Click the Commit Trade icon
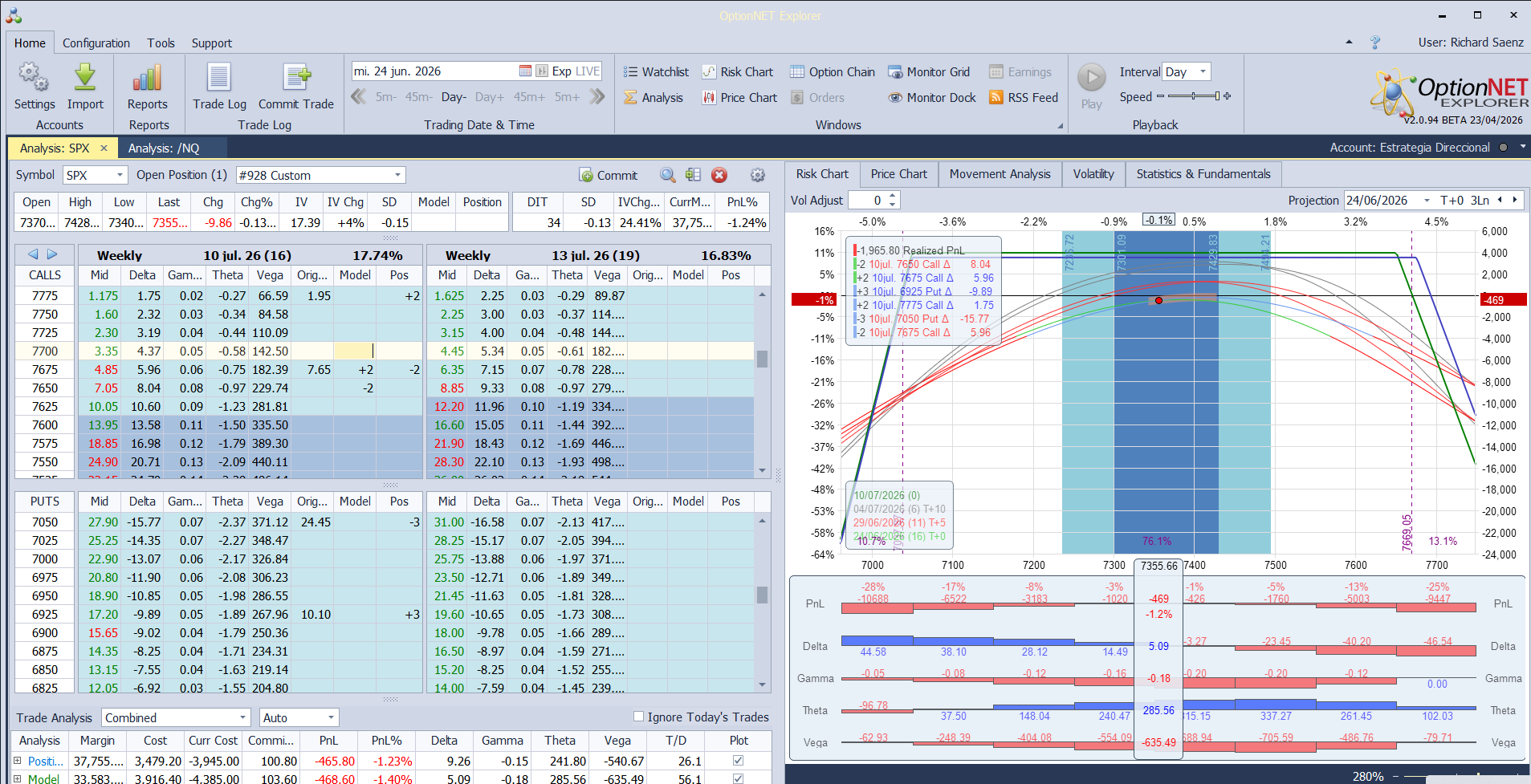1531x784 pixels. point(296,78)
